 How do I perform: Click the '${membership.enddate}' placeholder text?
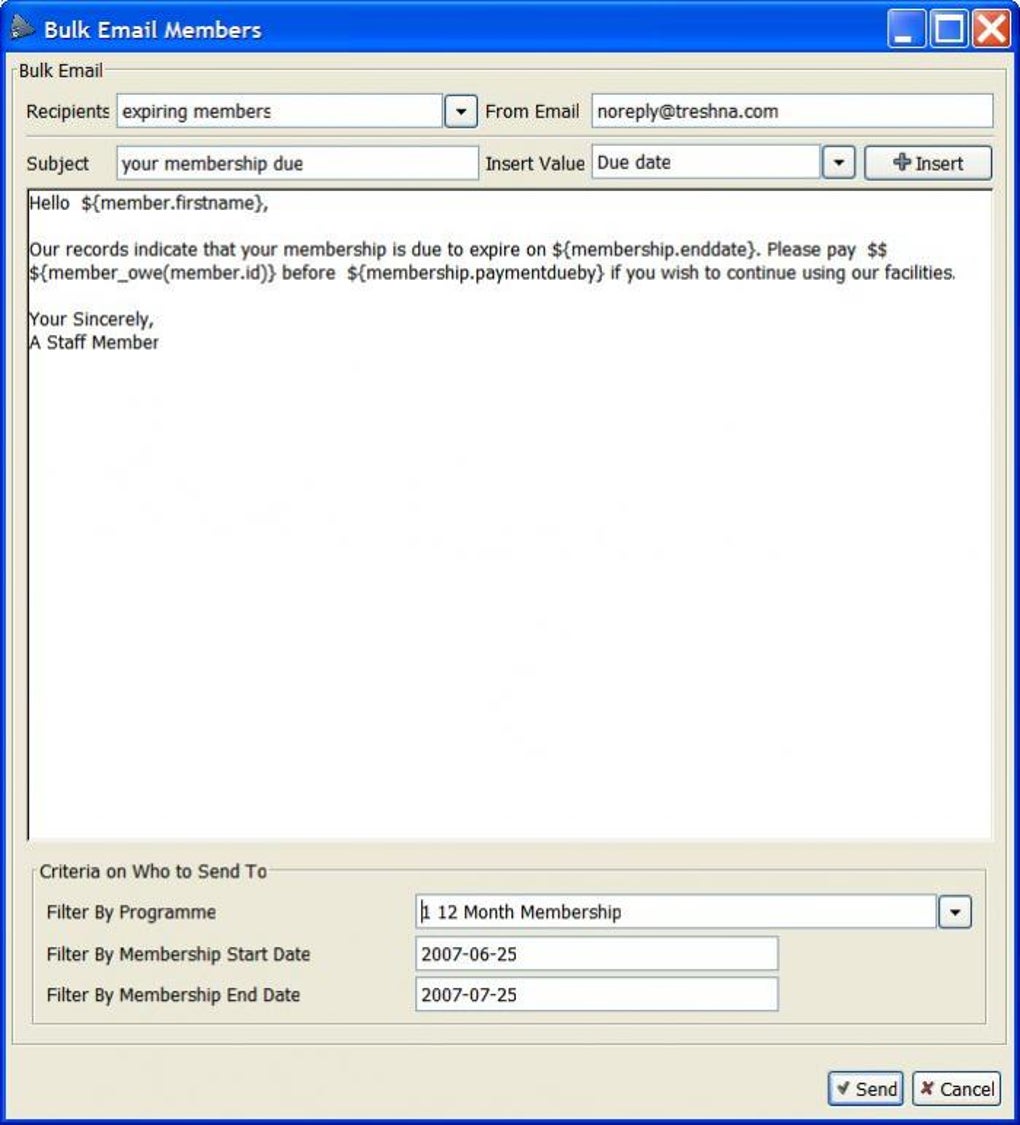[x=656, y=250]
